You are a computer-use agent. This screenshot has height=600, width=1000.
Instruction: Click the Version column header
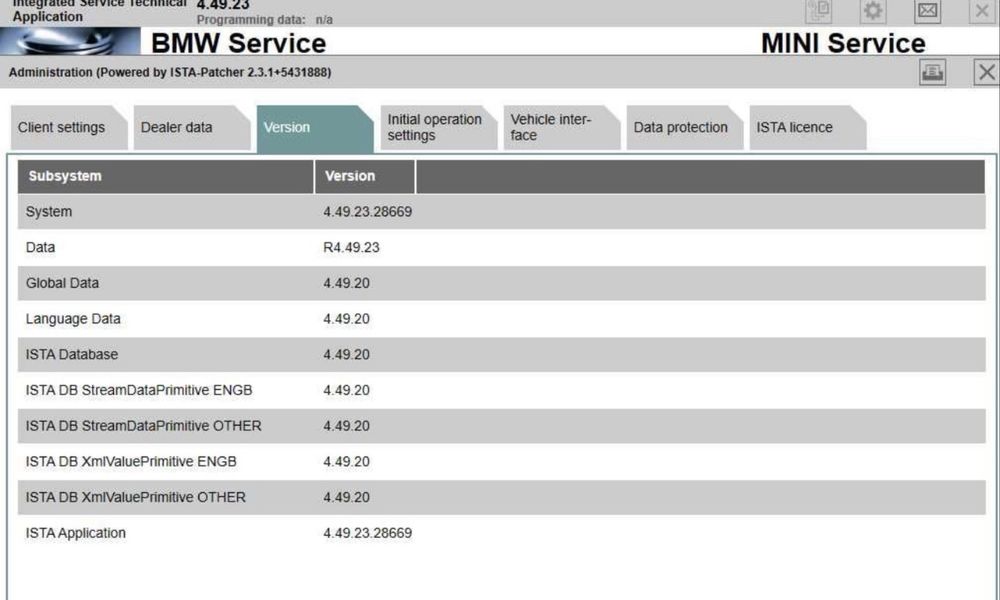pyautogui.click(x=364, y=177)
